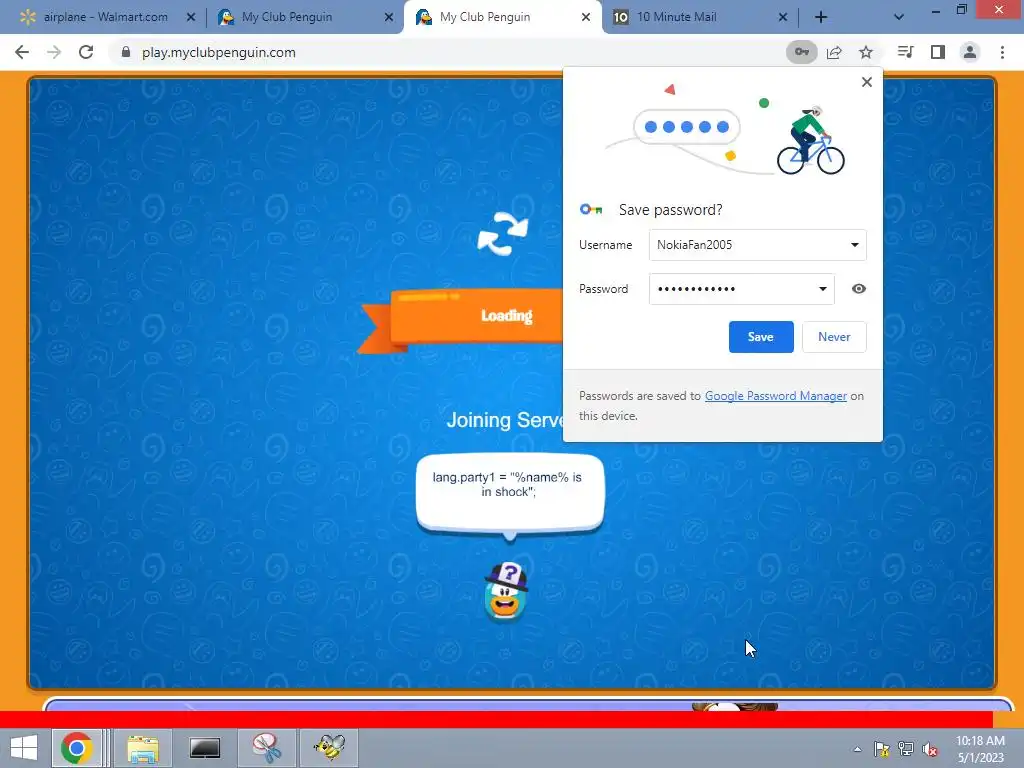Click the browser forward arrow
This screenshot has height=768, width=1024.
point(54,52)
